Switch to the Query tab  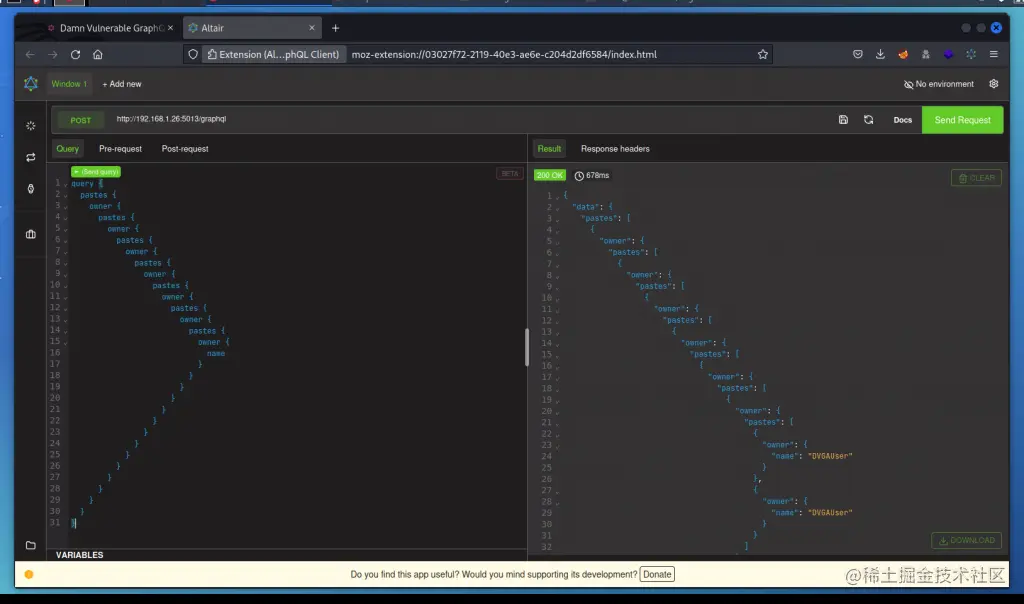(67, 149)
